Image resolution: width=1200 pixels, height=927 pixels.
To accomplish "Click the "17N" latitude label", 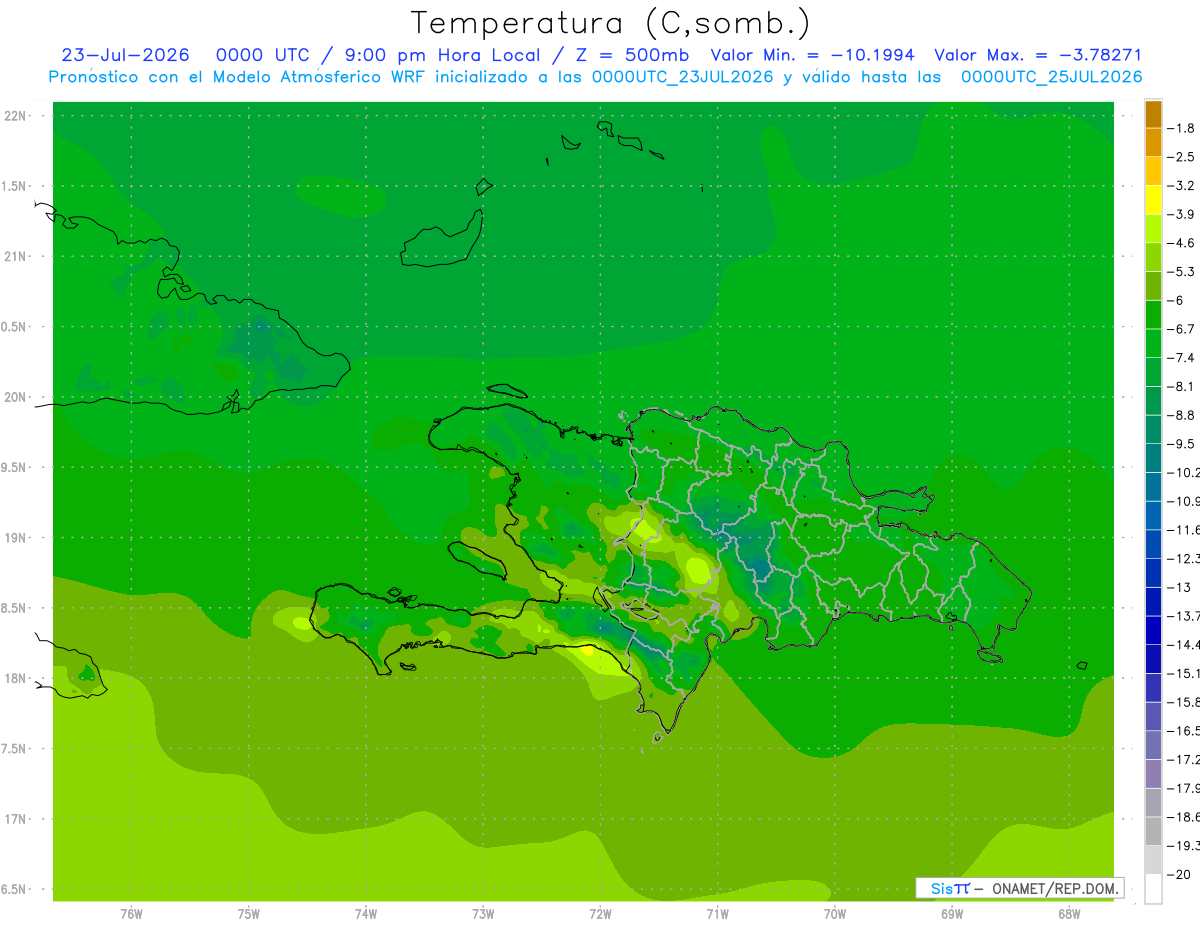I will point(16,819).
